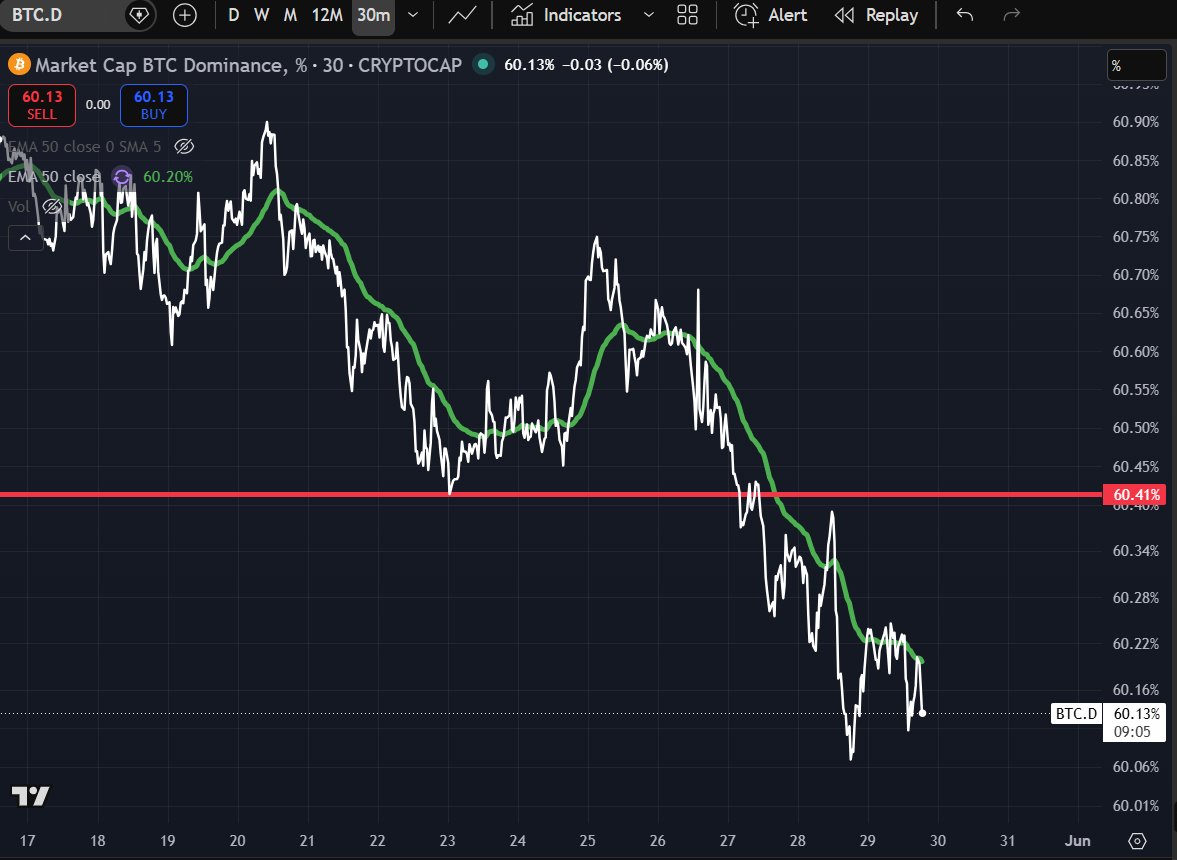Click the 0.00 spread value

pos(98,105)
